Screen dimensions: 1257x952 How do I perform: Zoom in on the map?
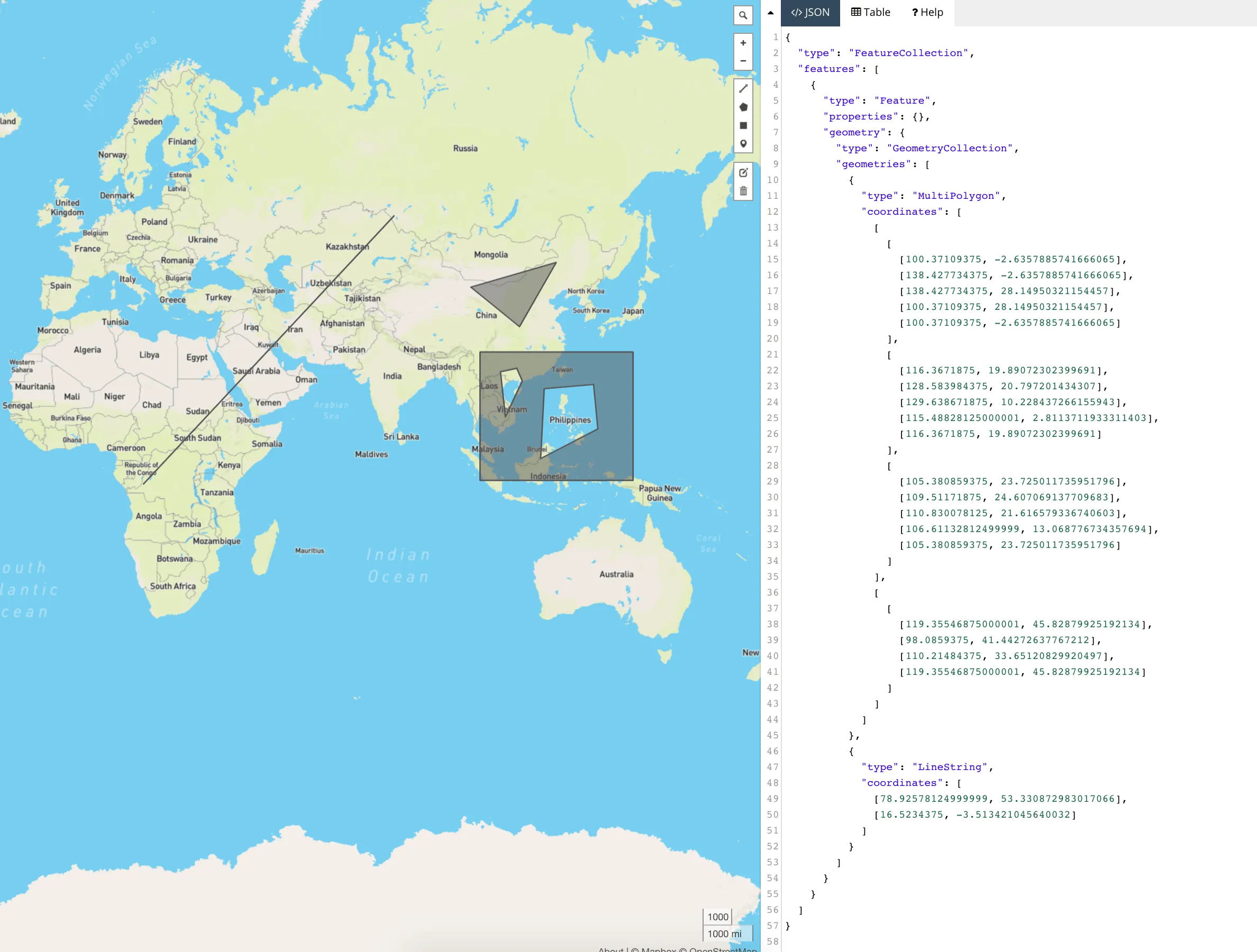tap(743, 43)
